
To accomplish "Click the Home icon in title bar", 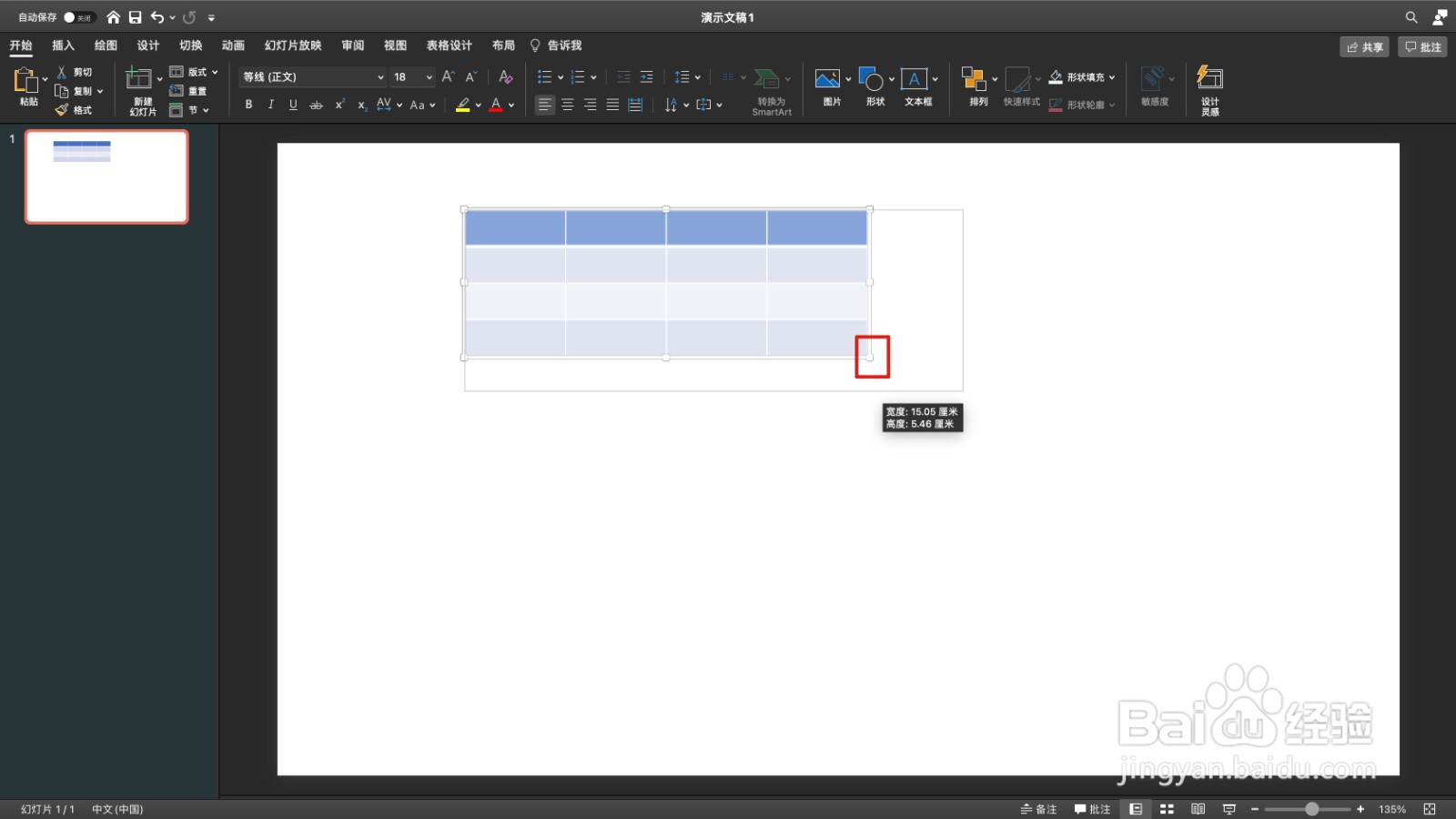I will (113, 17).
